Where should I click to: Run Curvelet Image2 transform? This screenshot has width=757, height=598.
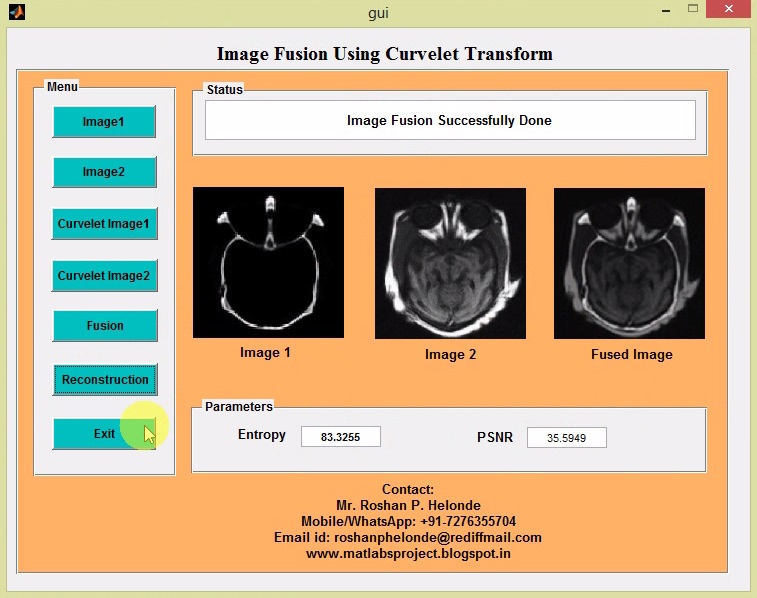point(104,276)
